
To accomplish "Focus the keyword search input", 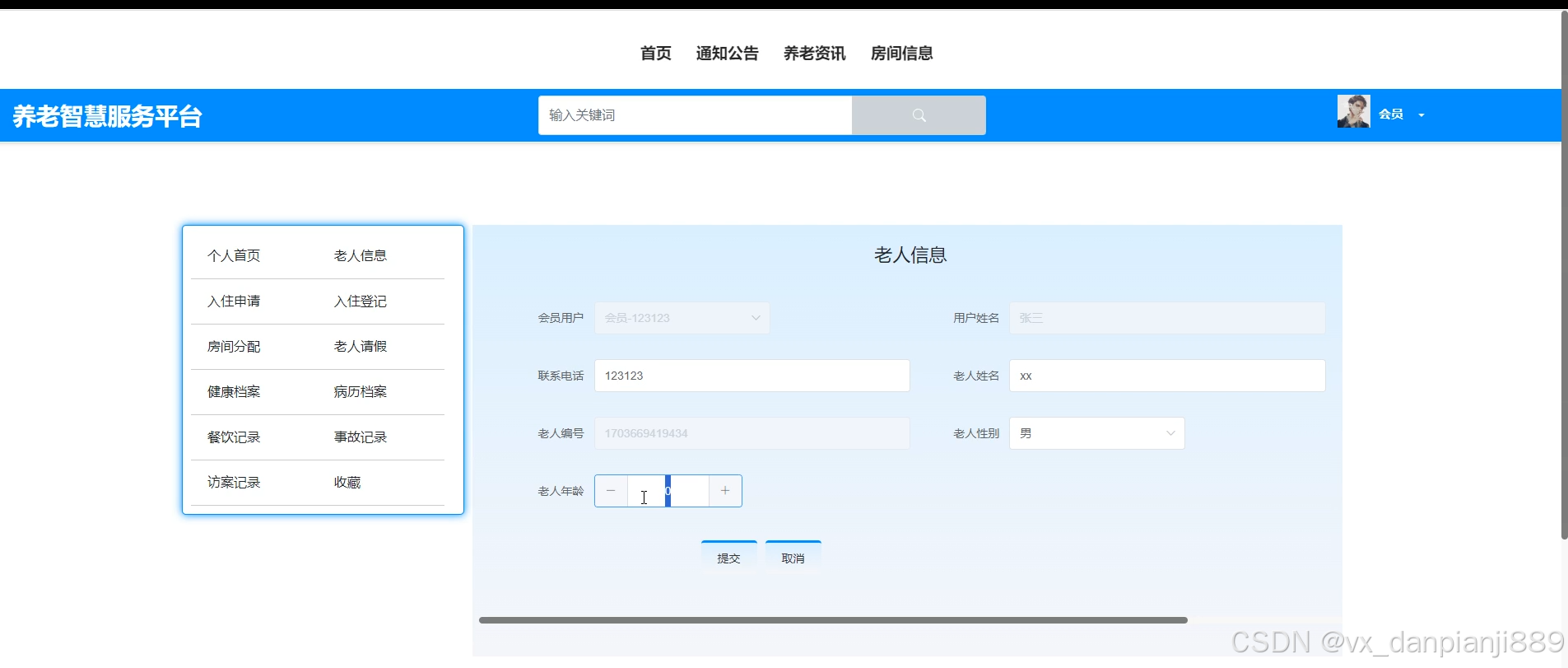I will pyautogui.click(x=695, y=115).
